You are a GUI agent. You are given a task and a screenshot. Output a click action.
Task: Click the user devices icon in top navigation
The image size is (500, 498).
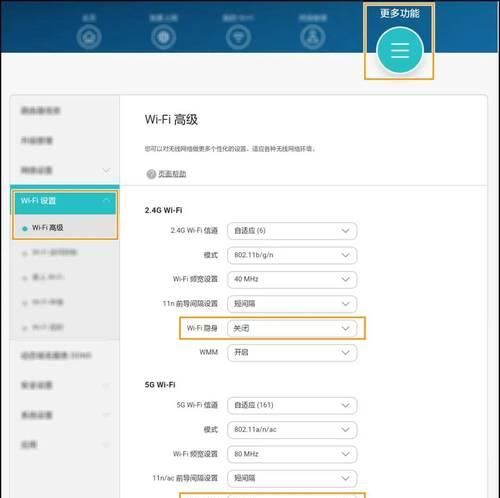(313, 37)
